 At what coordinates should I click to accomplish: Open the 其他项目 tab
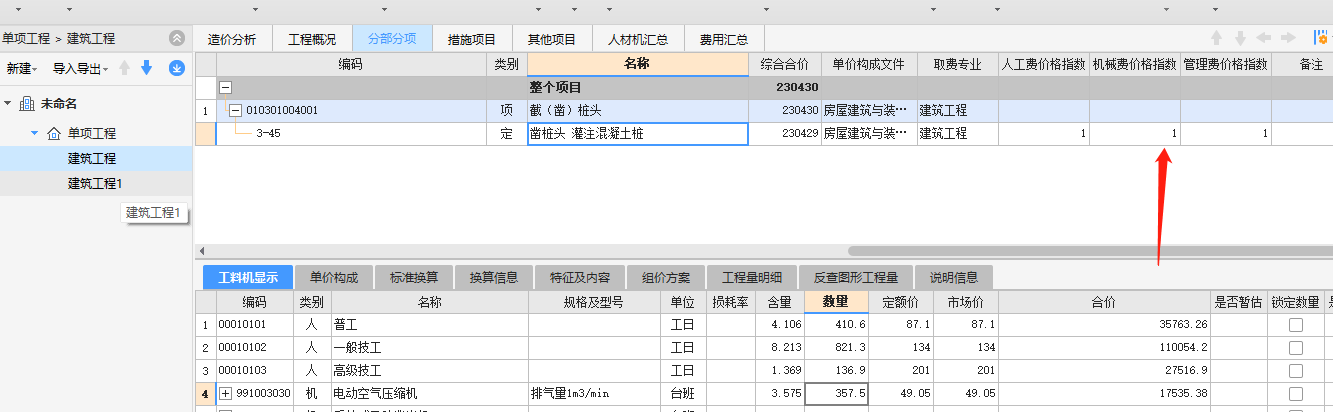pos(552,39)
